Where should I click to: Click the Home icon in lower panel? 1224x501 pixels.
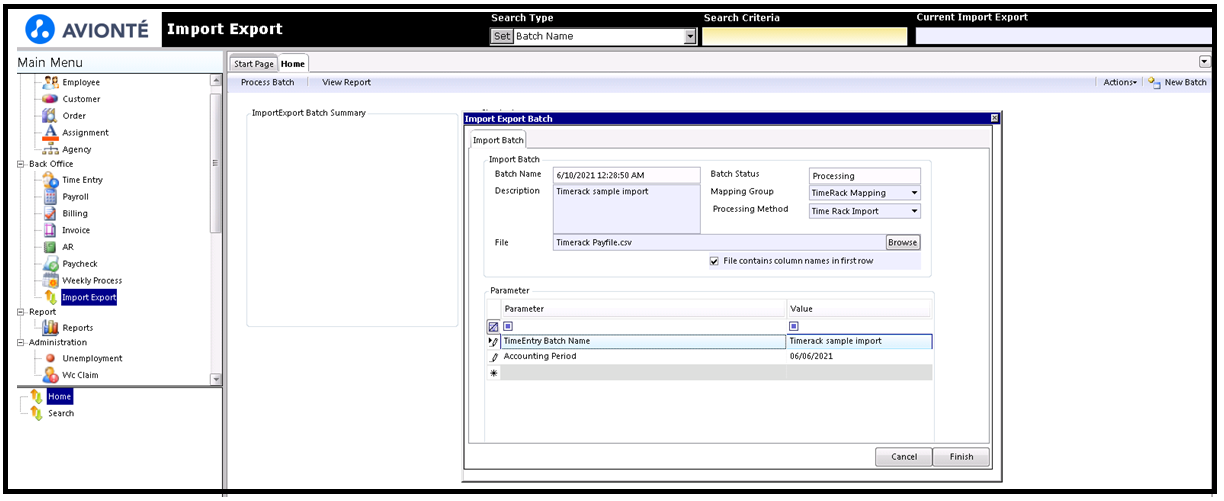pos(36,396)
